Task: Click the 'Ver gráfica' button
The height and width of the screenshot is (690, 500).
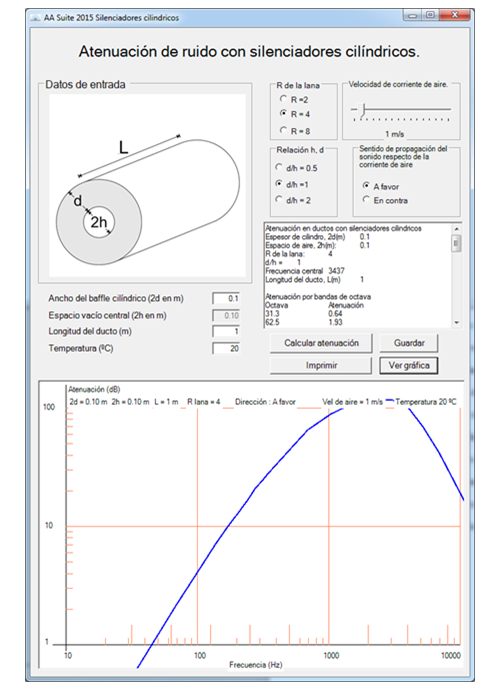Action: [x=409, y=365]
